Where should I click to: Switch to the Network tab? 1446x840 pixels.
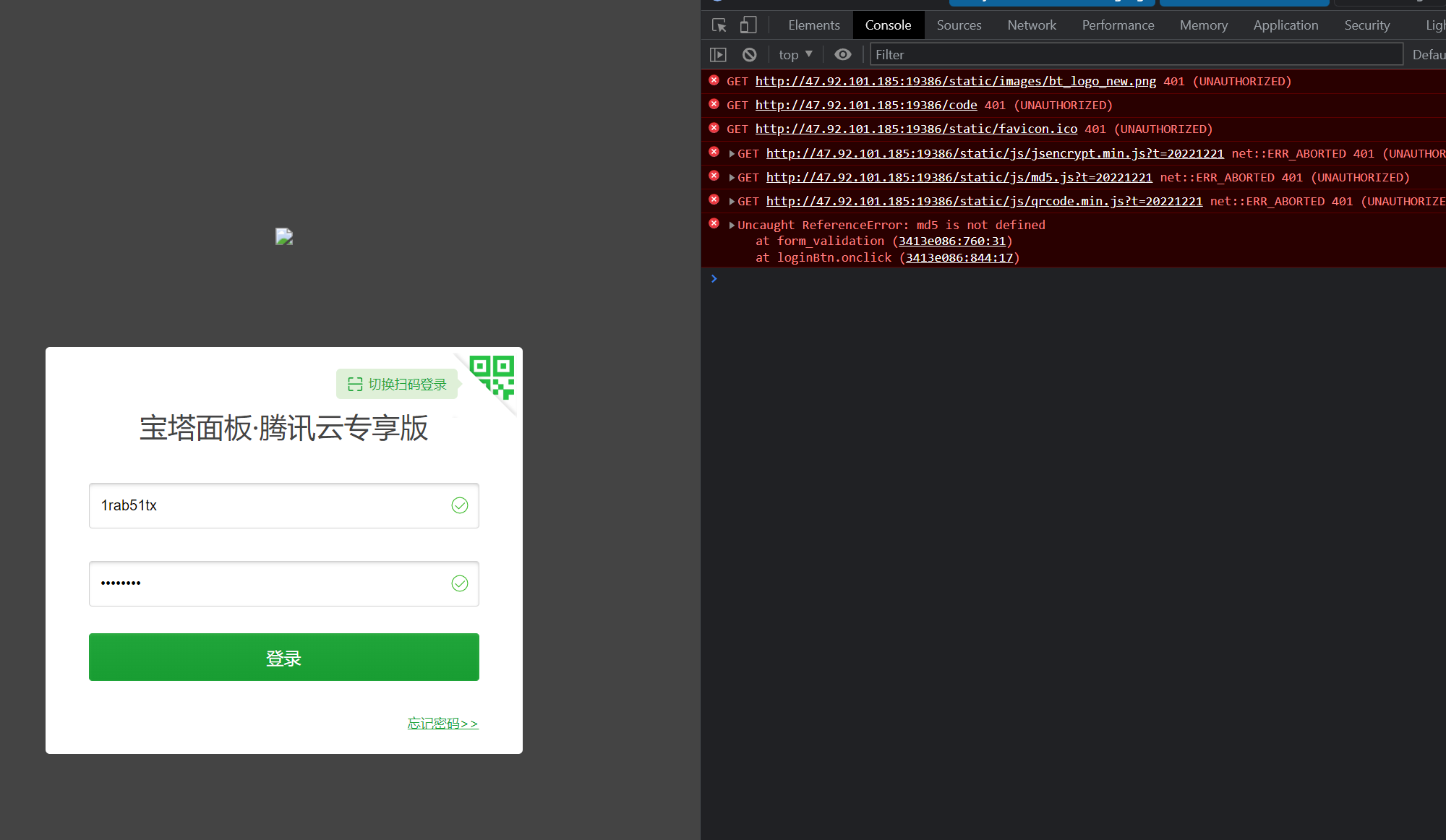click(1032, 25)
